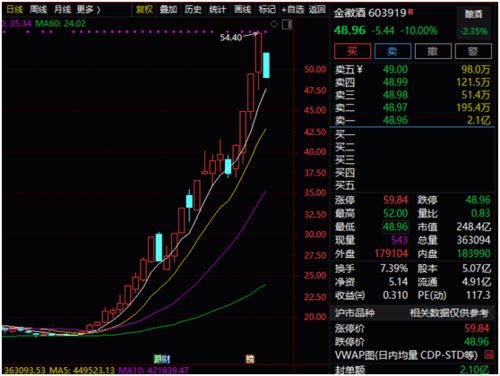Click the 买一 bid row label

click(x=345, y=134)
